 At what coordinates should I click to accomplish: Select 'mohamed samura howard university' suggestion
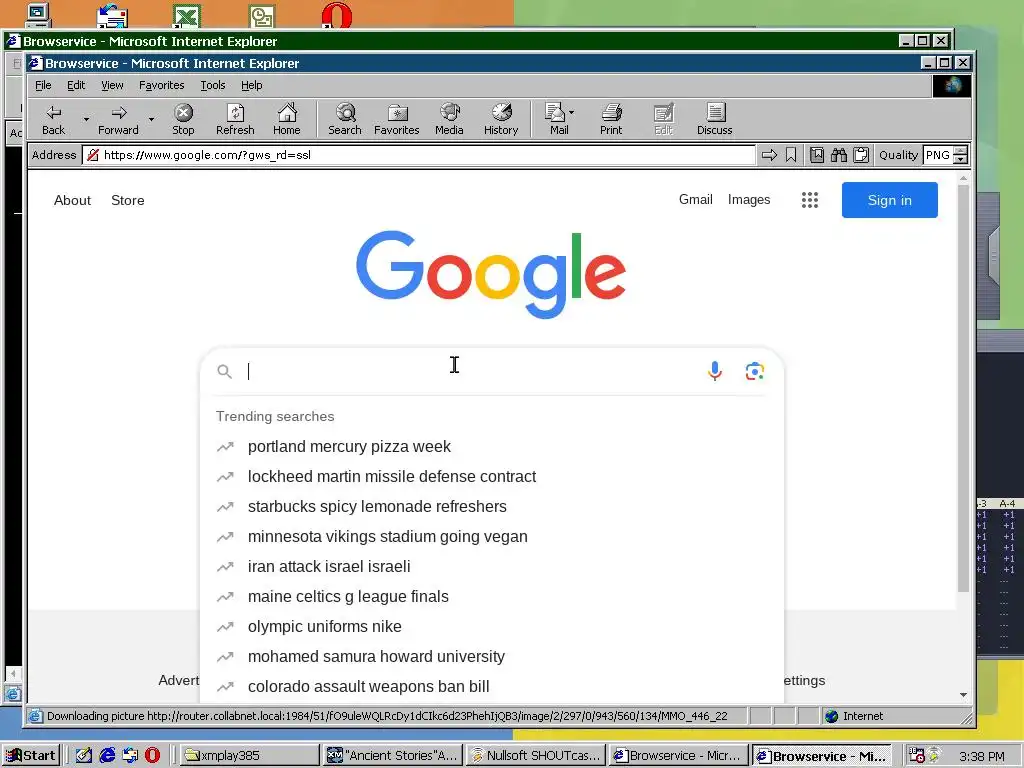point(492,657)
